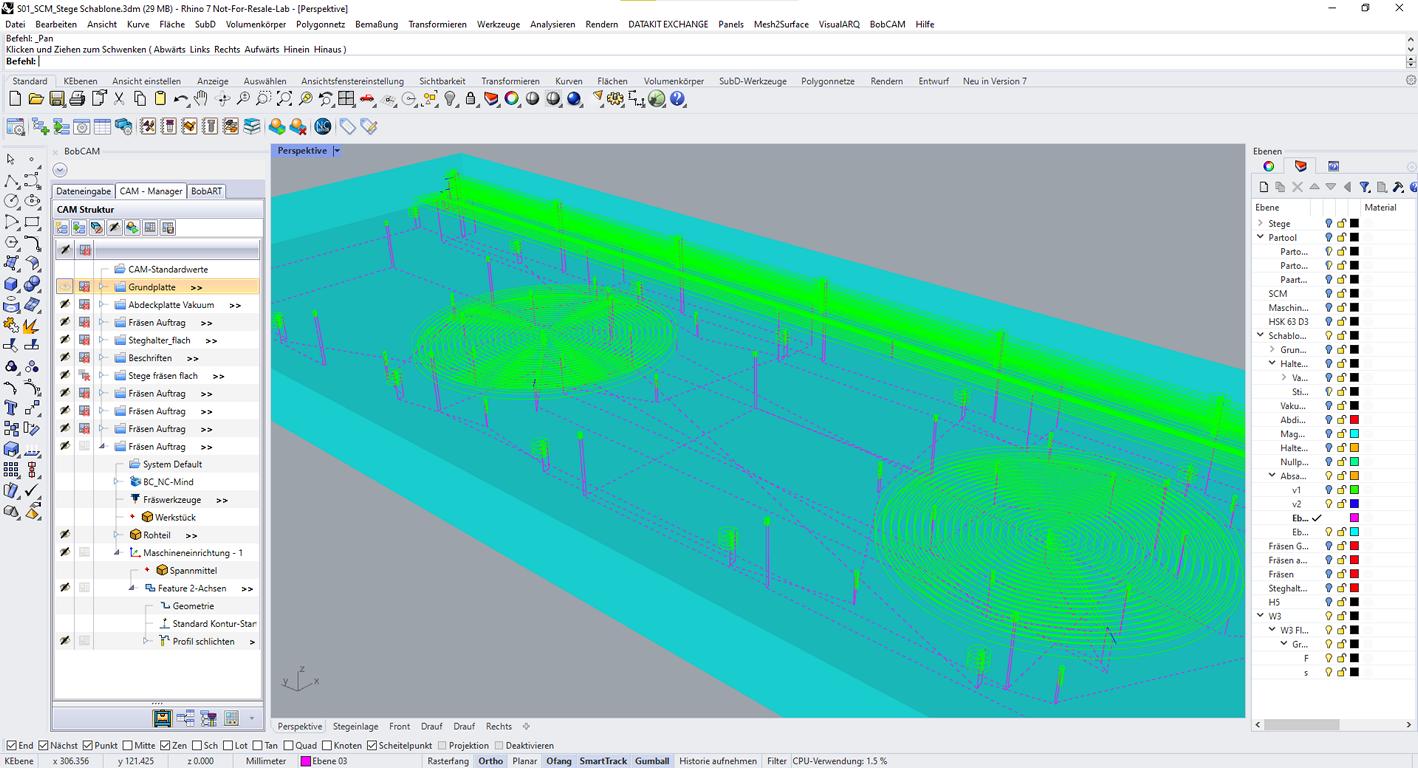Viewport: 1418px width, 768px height.
Task: Click Historie aufnehmen in status bar
Action: (718, 761)
